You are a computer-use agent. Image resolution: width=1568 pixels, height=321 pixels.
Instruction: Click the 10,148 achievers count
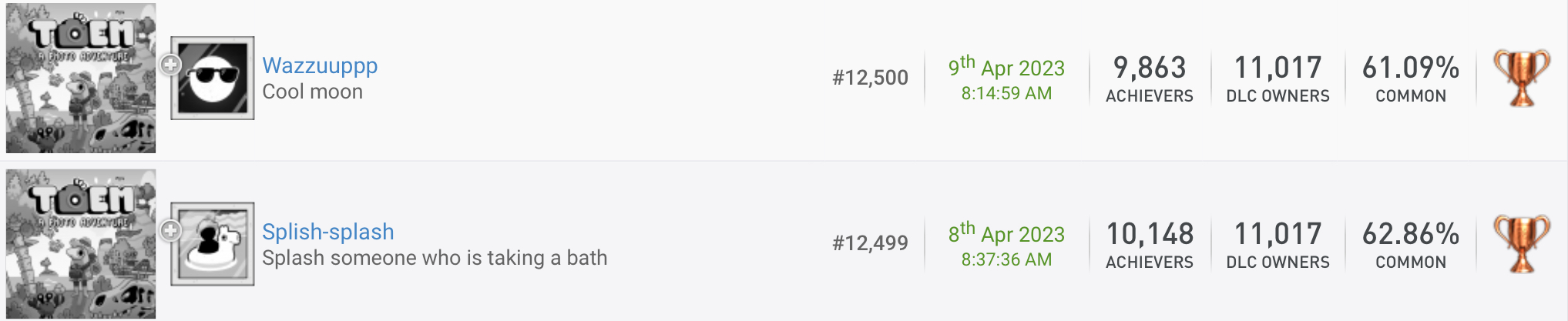click(x=1150, y=234)
